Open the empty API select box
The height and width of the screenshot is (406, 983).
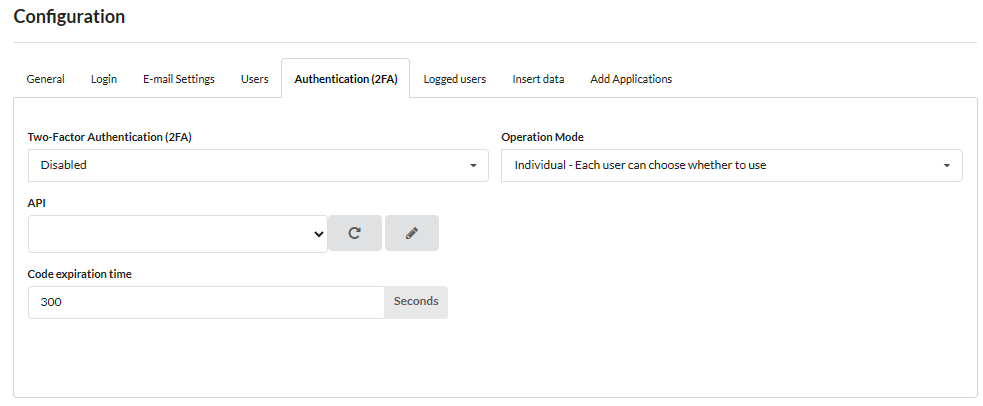(x=178, y=234)
